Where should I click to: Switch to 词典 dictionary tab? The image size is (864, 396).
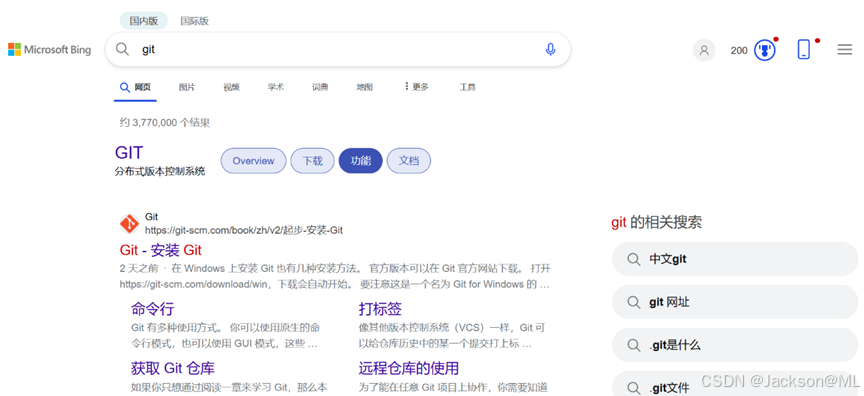point(320,87)
